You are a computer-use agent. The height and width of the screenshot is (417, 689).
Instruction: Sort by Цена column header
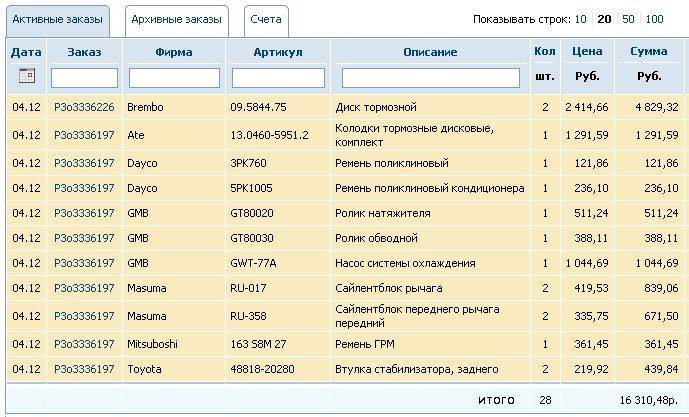click(587, 51)
